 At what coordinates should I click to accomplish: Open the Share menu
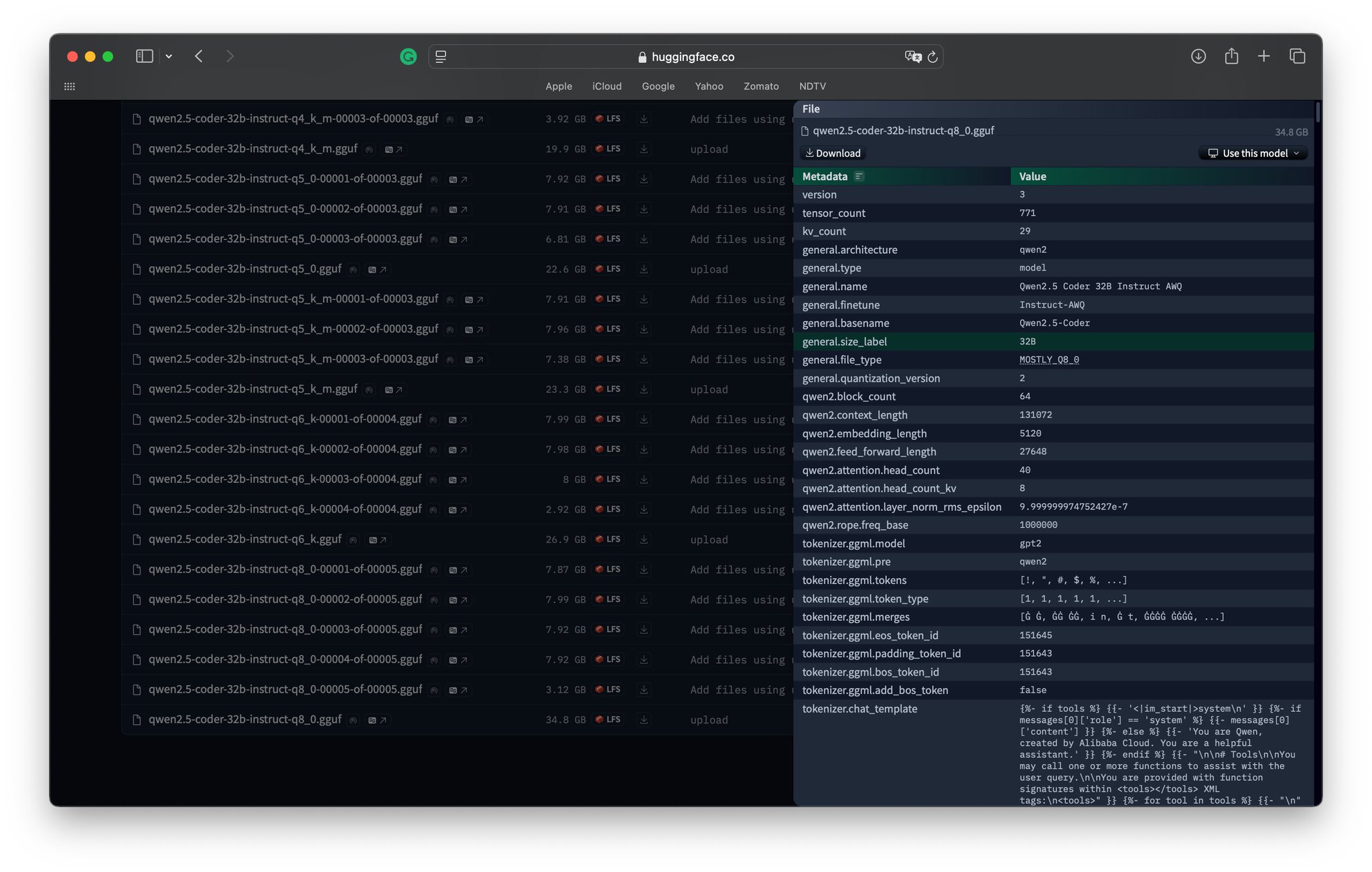click(x=1231, y=56)
